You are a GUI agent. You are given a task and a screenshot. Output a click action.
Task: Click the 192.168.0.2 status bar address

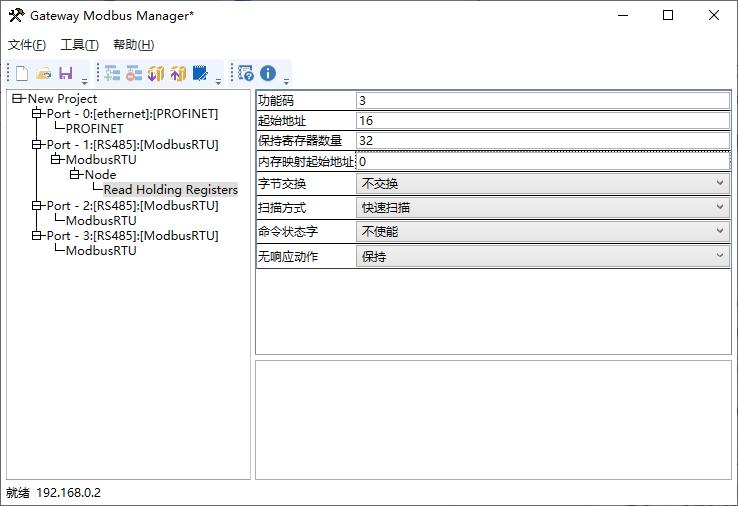click(68, 493)
